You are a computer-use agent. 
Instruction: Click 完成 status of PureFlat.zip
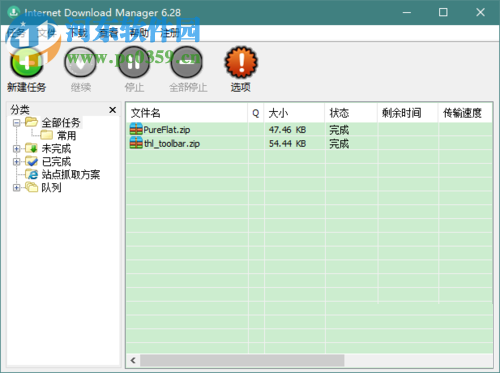(339, 130)
